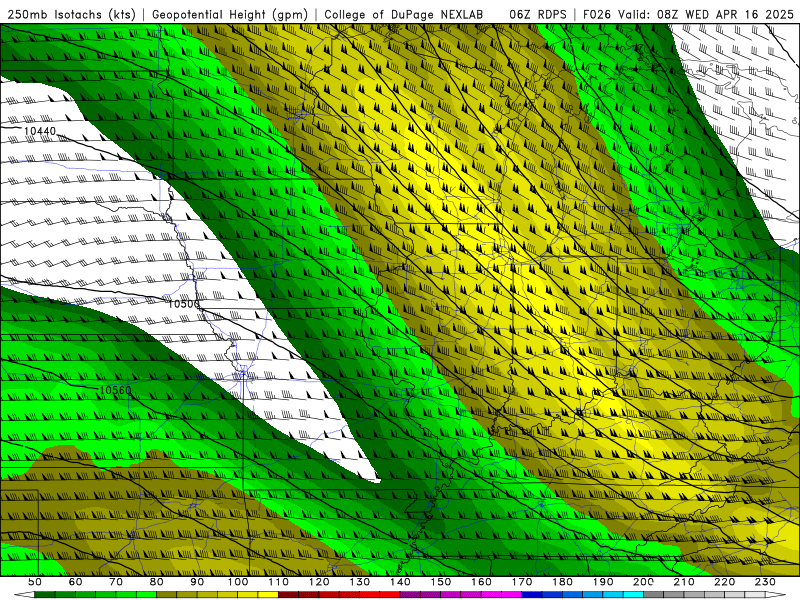The height and width of the screenshot is (600, 800).
Task: Click the 90 value on the color scale
Action: 197,582
